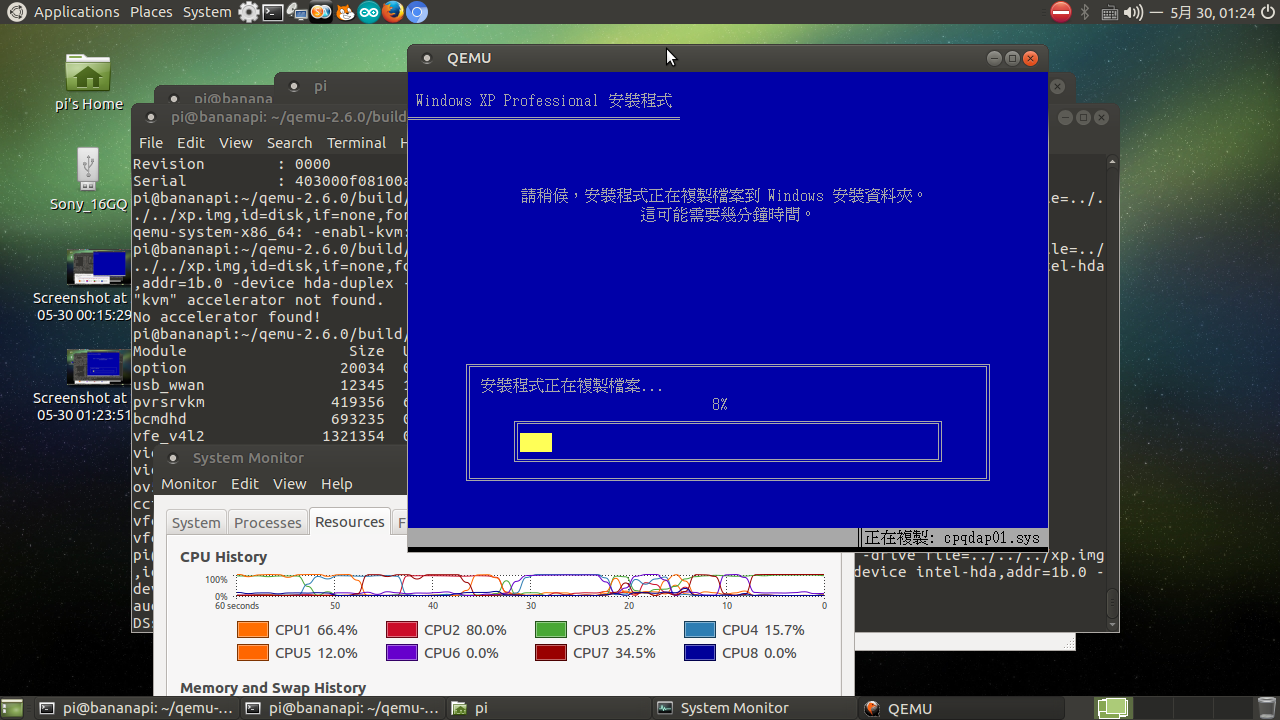This screenshot has height=720, width=1280.
Task: Launch Scratch cat icon in panel
Action: tap(345, 12)
